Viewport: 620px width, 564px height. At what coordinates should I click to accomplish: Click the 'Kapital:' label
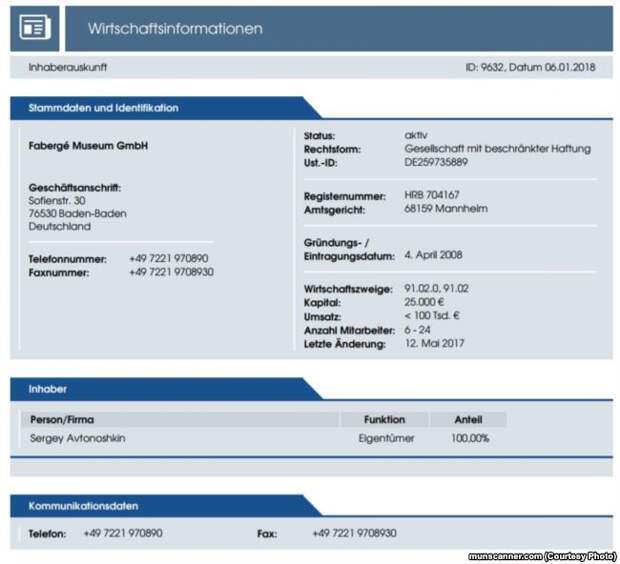click(x=322, y=303)
